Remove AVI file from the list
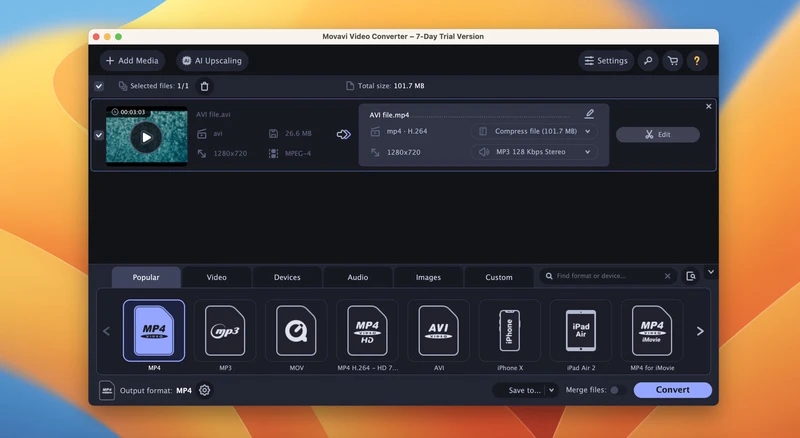The height and width of the screenshot is (438, 800). coord(709,106)
